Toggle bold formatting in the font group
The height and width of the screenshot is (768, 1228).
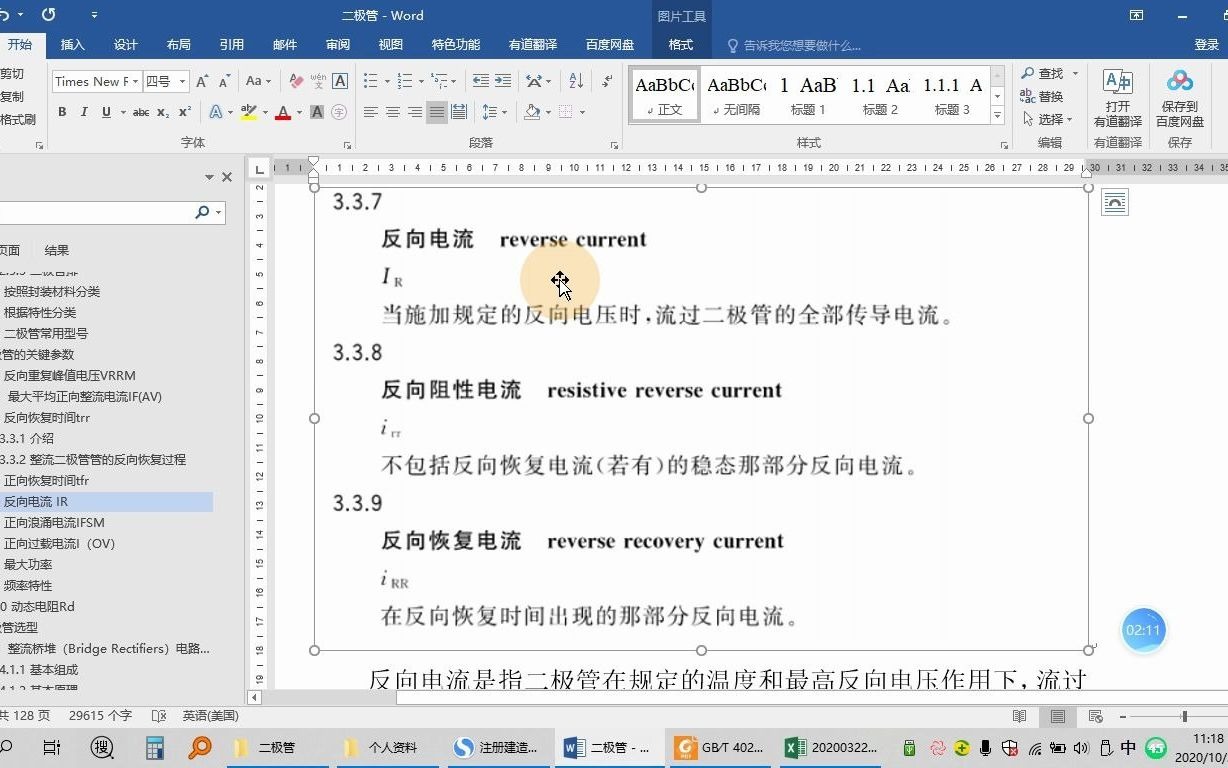pos(63,112)
